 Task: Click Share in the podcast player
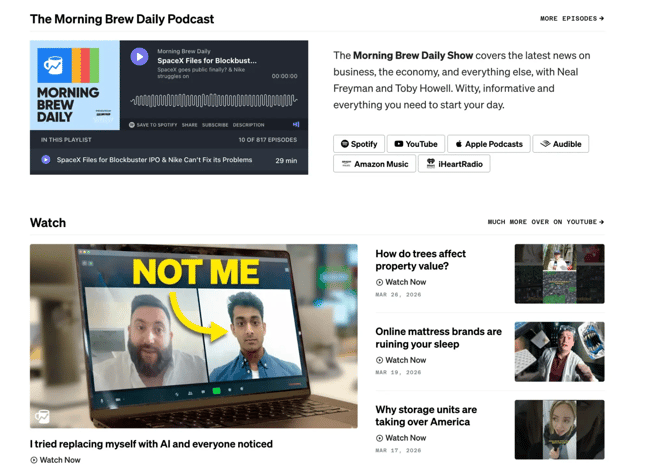189,125
